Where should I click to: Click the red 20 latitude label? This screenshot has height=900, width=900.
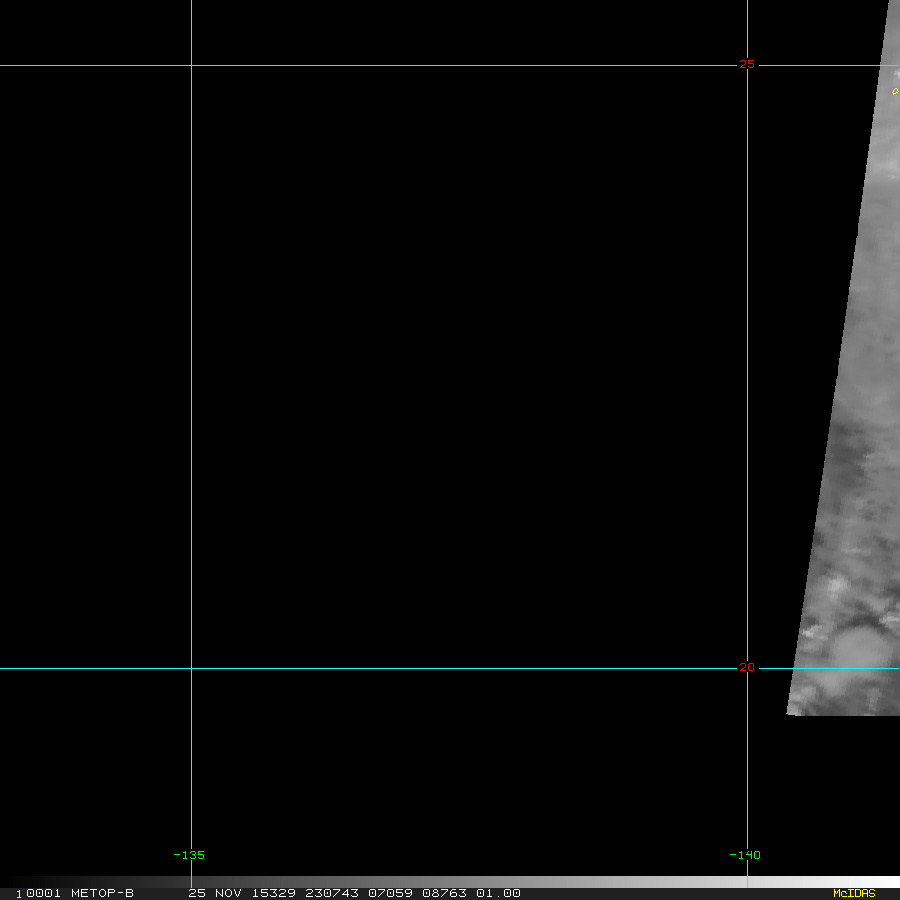pos(747,668)
